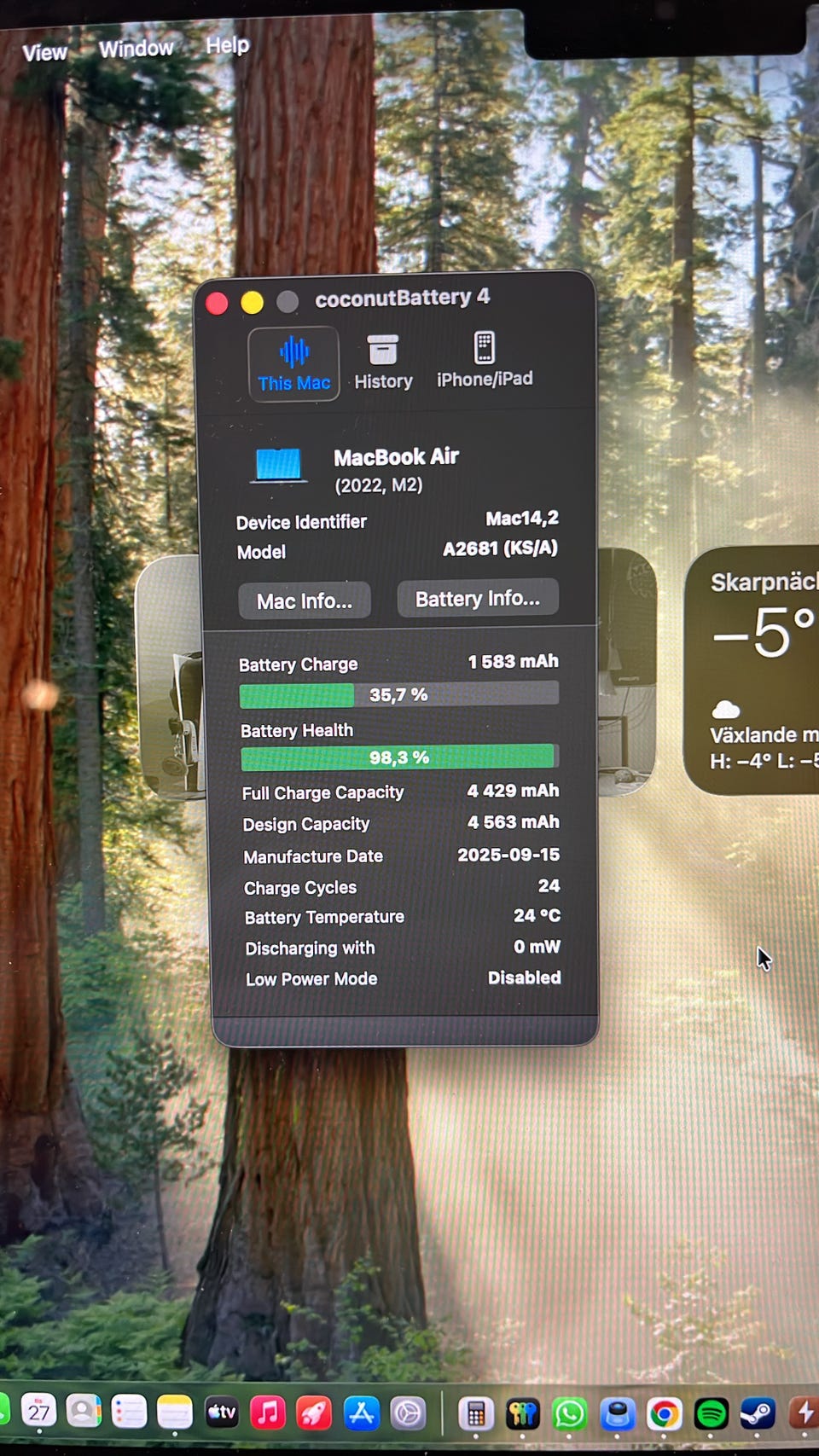Click the Battery Info... button

coord(478,599)
